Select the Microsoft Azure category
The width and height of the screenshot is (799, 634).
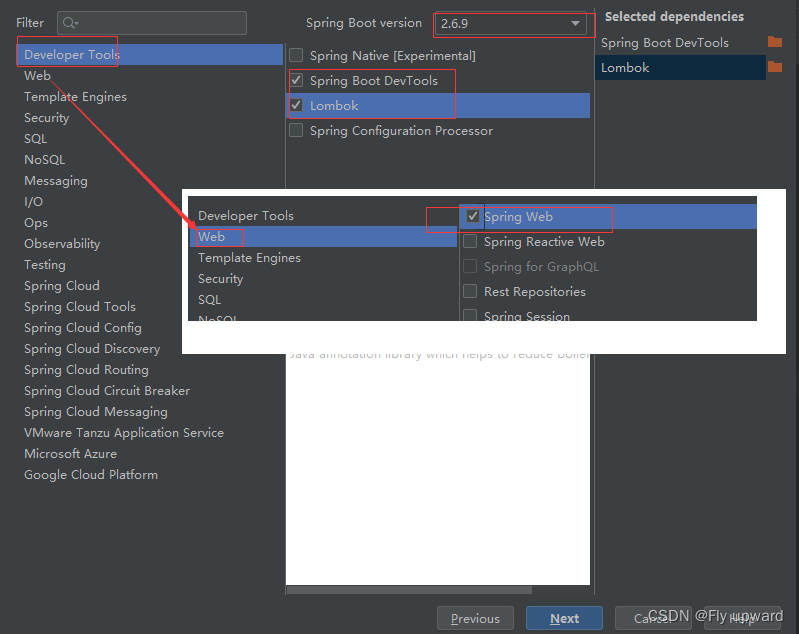coord(70,454)
